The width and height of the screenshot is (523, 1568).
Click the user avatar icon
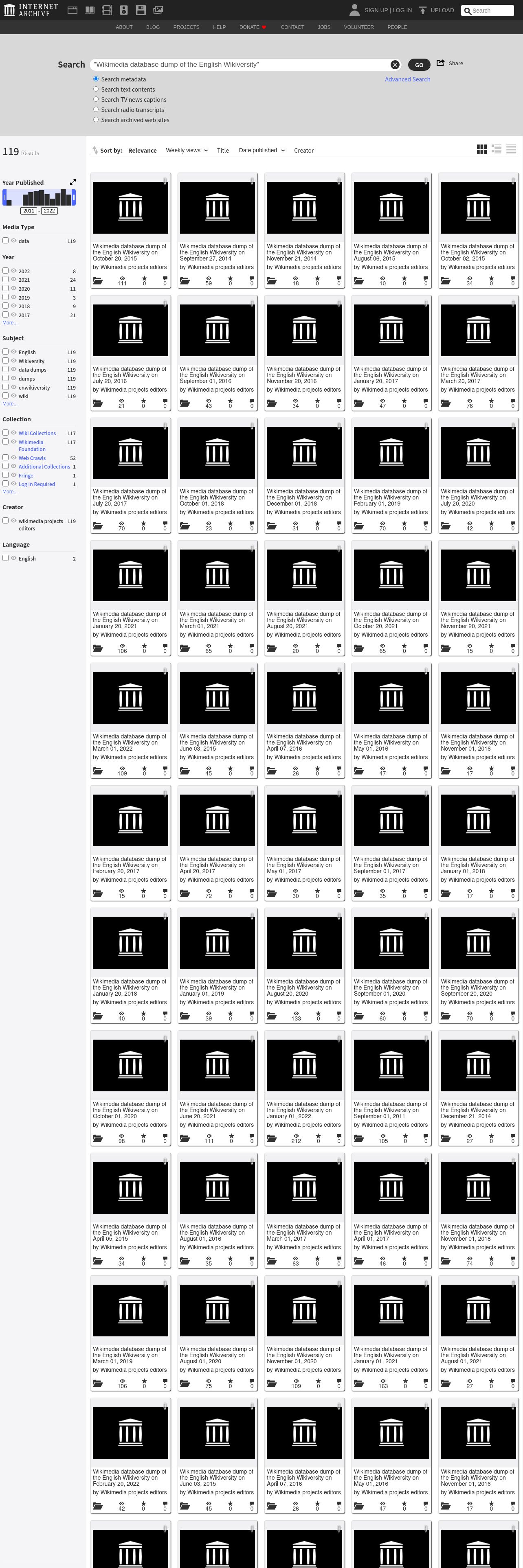pyautogui.click(x=354, y=10)
